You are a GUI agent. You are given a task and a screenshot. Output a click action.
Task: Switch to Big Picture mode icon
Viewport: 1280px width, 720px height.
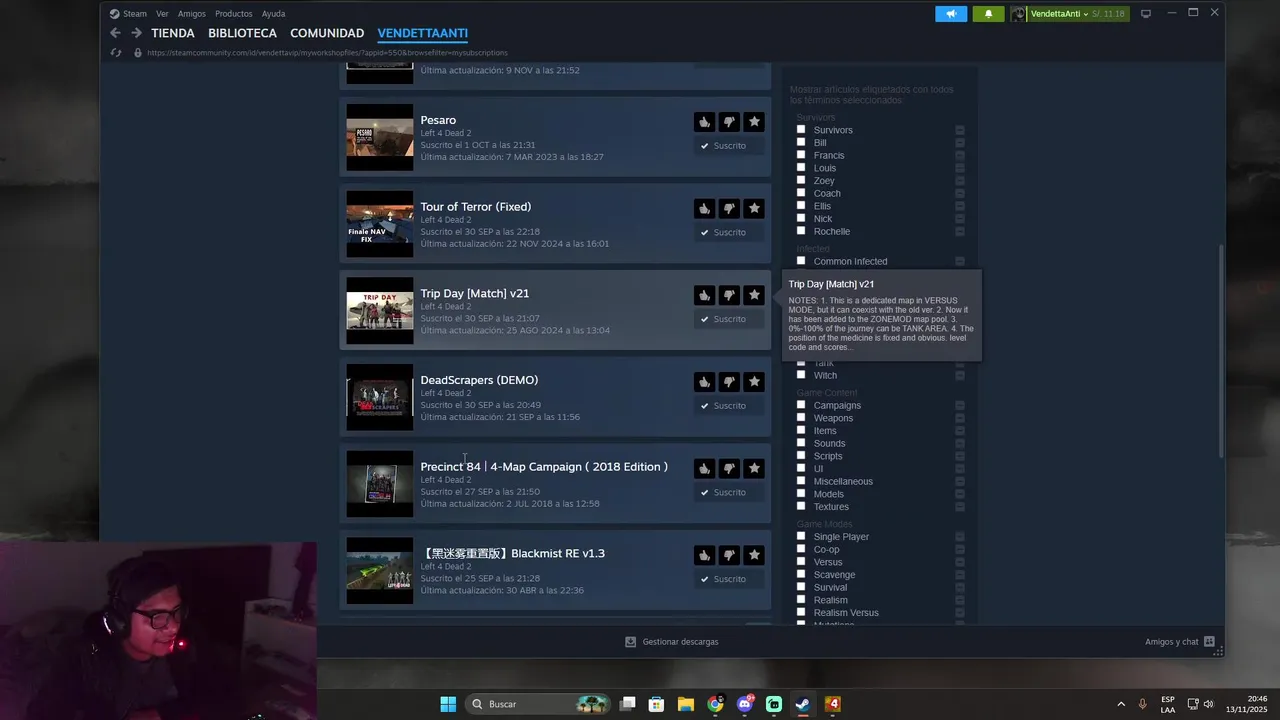click(1146, 14)
